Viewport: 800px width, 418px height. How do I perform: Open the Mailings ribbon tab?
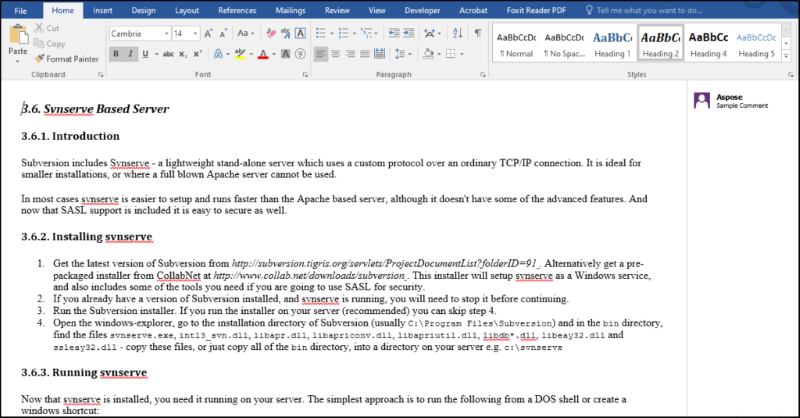(x=290, y=10)
